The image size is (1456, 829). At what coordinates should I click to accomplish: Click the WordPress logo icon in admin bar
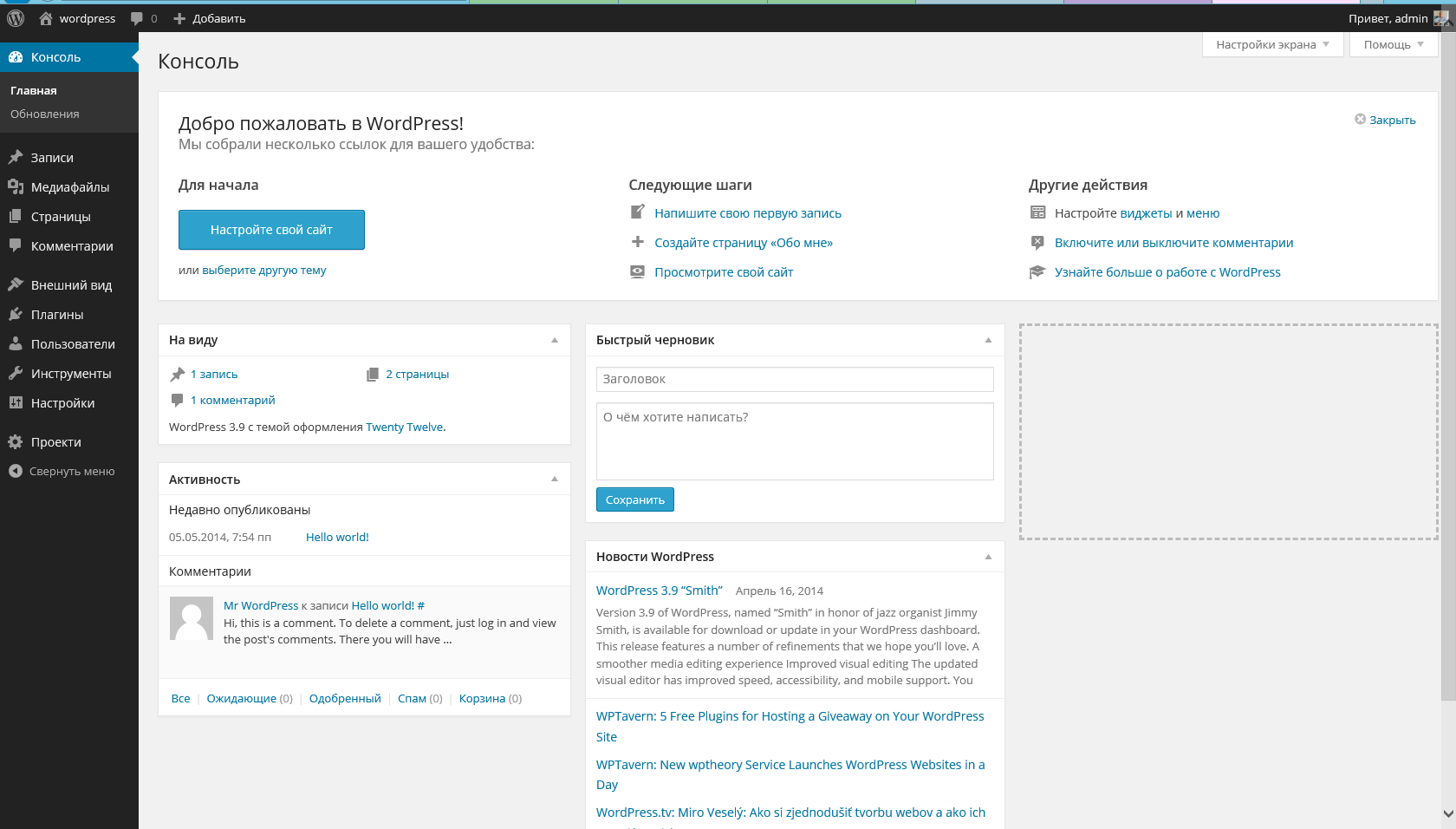pos(16,18)
